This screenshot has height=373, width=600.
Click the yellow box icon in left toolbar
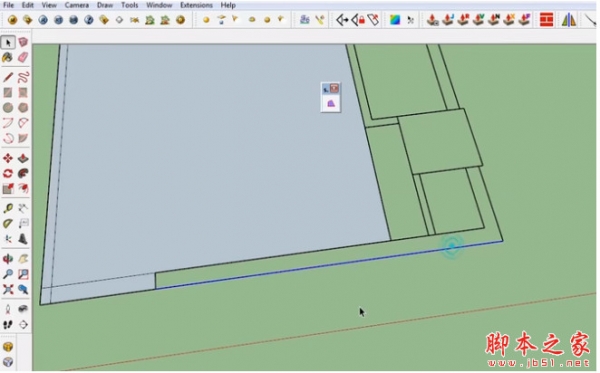click(x=8, y=347)
